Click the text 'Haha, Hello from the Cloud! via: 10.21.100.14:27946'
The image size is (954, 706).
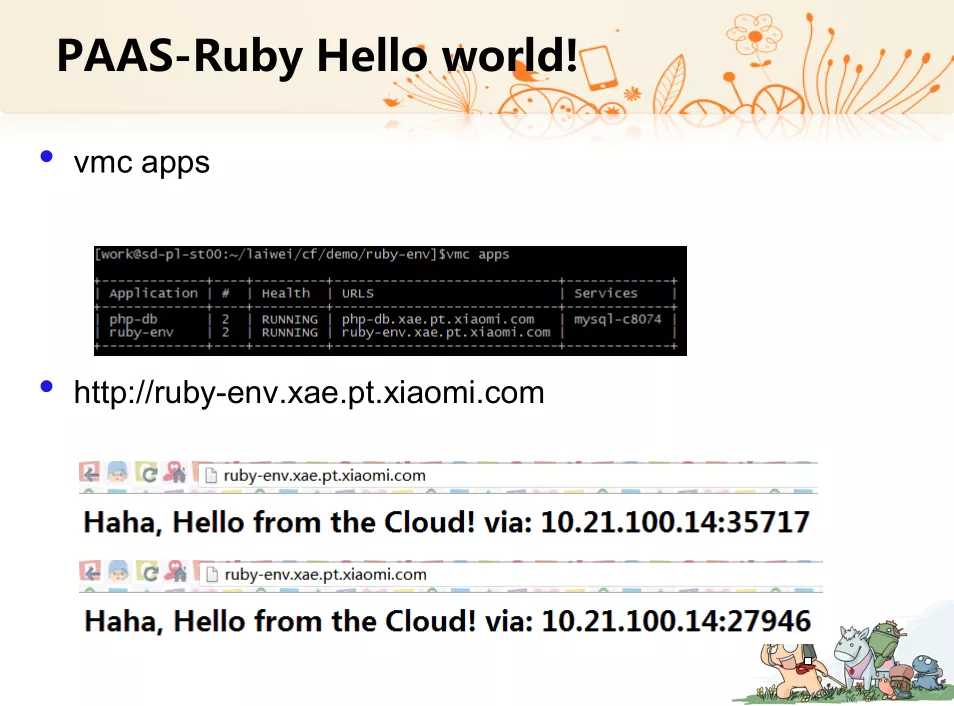point(448,621)
